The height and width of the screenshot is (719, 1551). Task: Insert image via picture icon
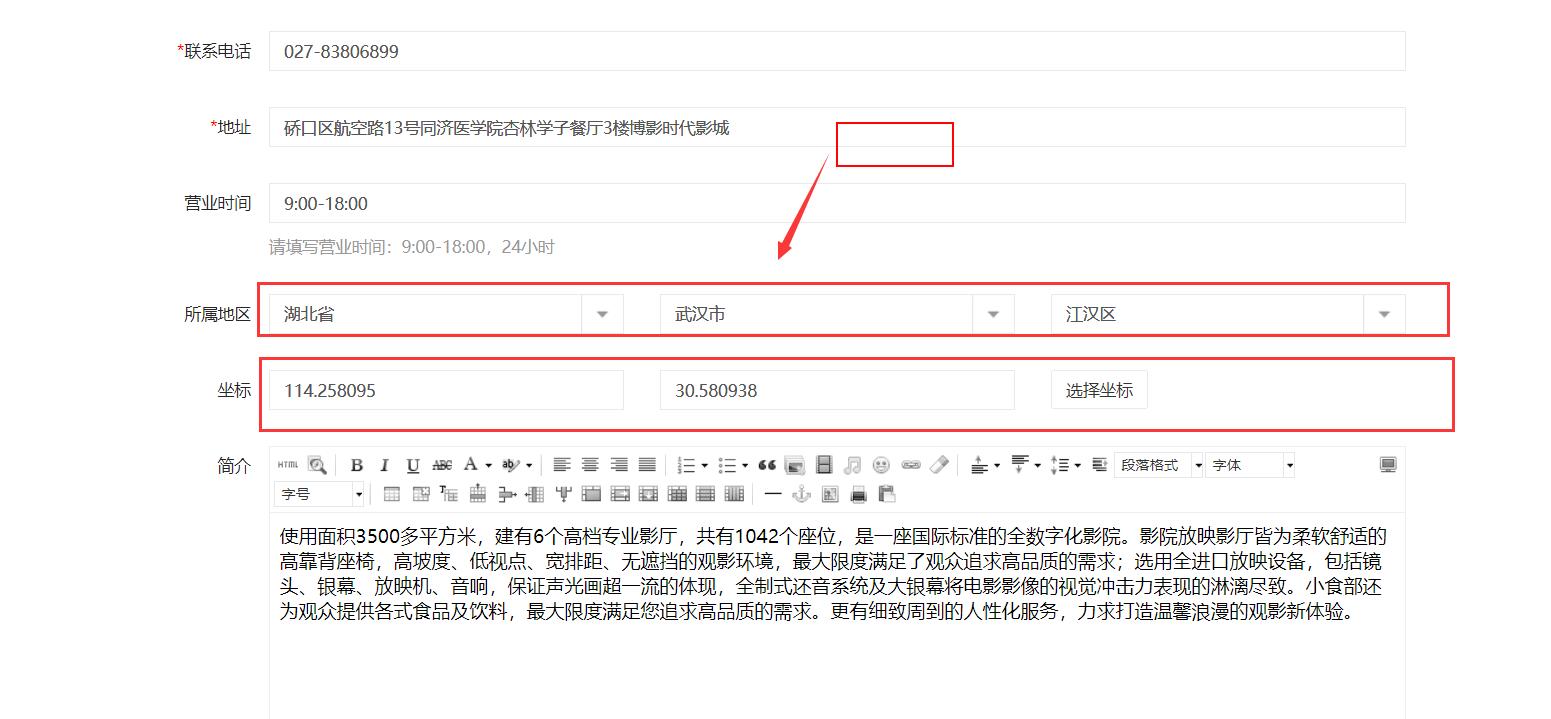tap(795, 465)
